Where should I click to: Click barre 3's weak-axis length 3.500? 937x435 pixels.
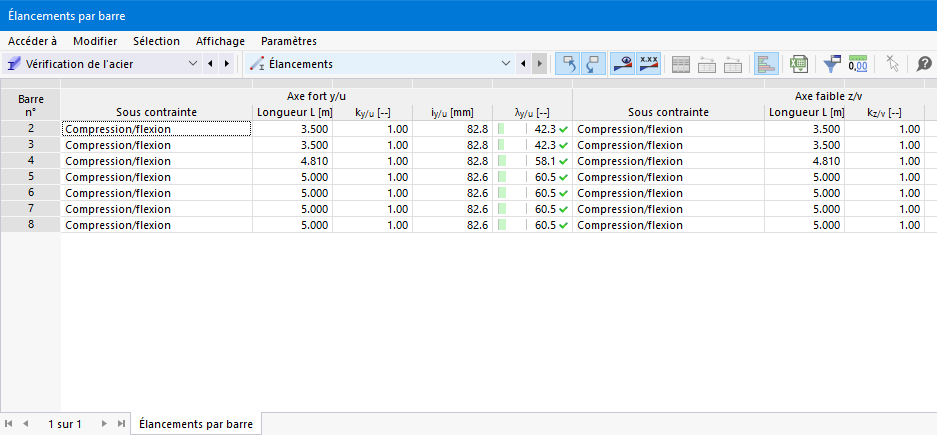[x=804, y=145]
